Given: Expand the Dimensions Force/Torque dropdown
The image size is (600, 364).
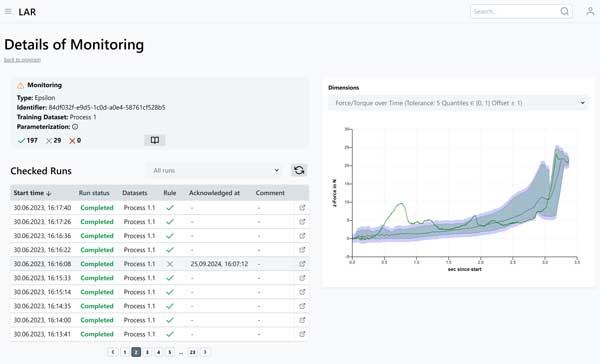Looking at the screenshot, I should click(458, 103).
